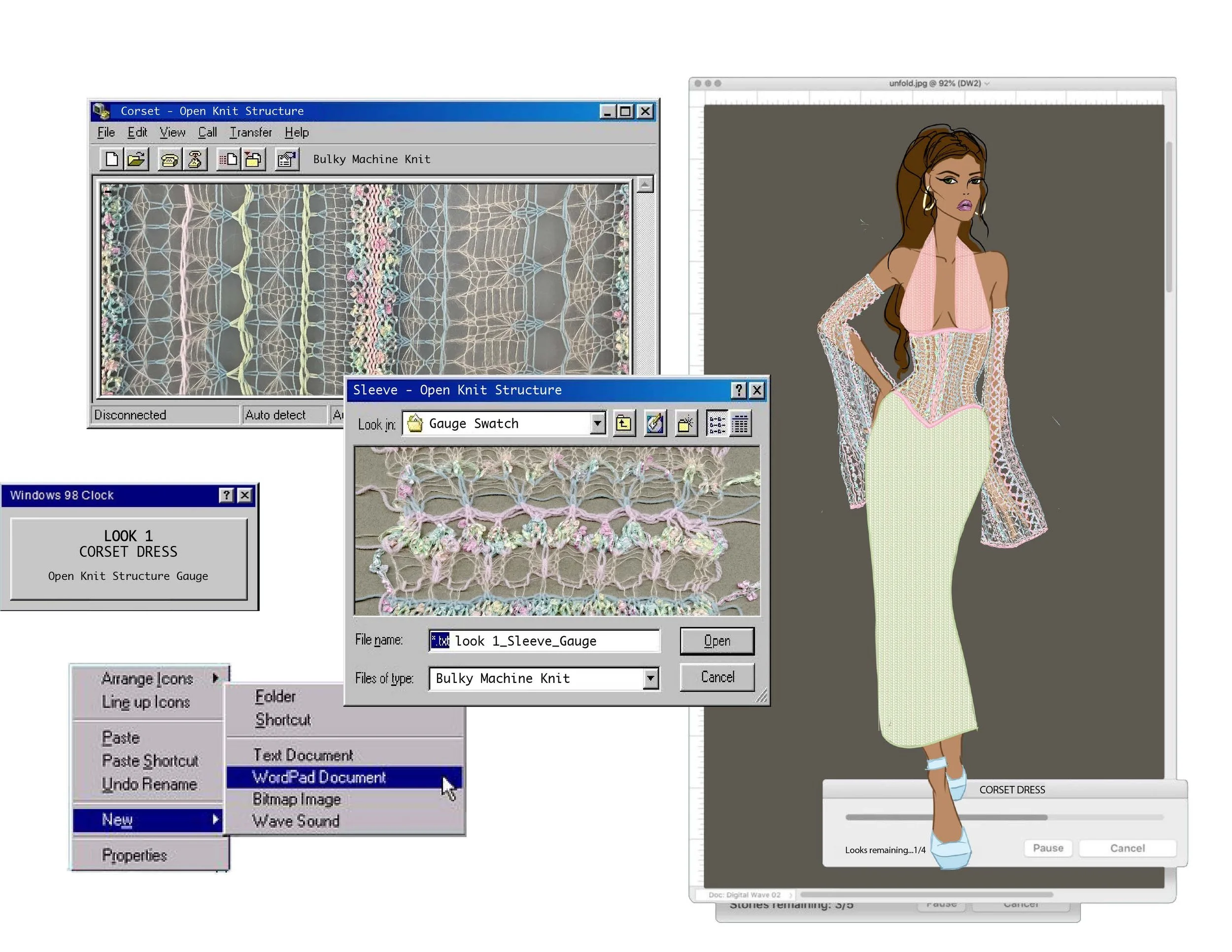
Task: Switch to List view in Sleeve dialog
Action: pos(717,424)
